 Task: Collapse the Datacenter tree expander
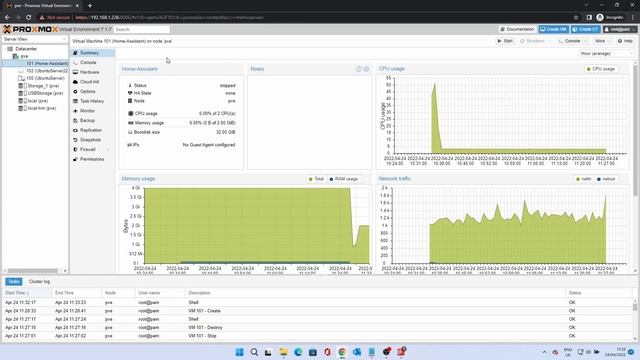click(x=4, y=49)
